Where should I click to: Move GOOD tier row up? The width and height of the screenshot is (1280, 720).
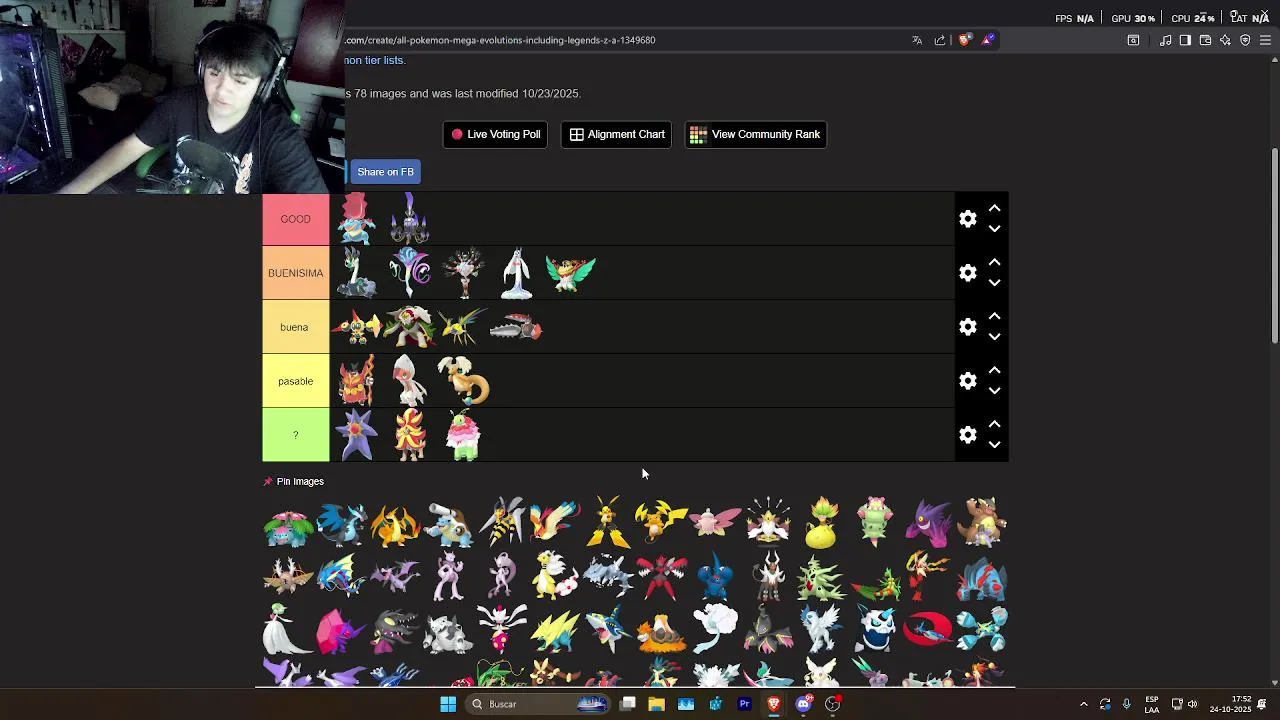click(994, 209)
